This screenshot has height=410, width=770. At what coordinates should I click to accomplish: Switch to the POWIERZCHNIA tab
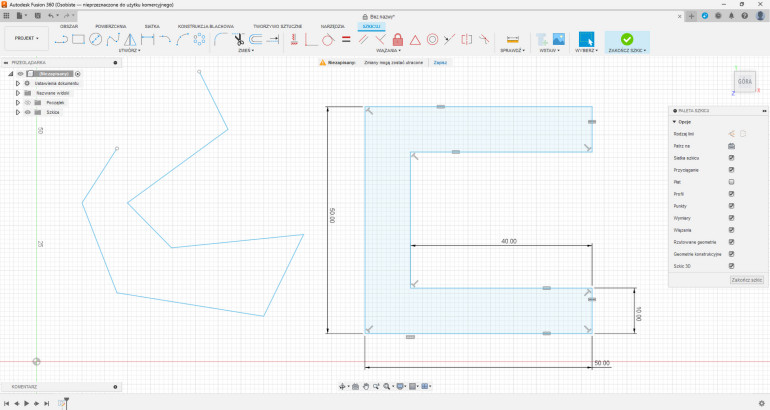pos(111,25)
